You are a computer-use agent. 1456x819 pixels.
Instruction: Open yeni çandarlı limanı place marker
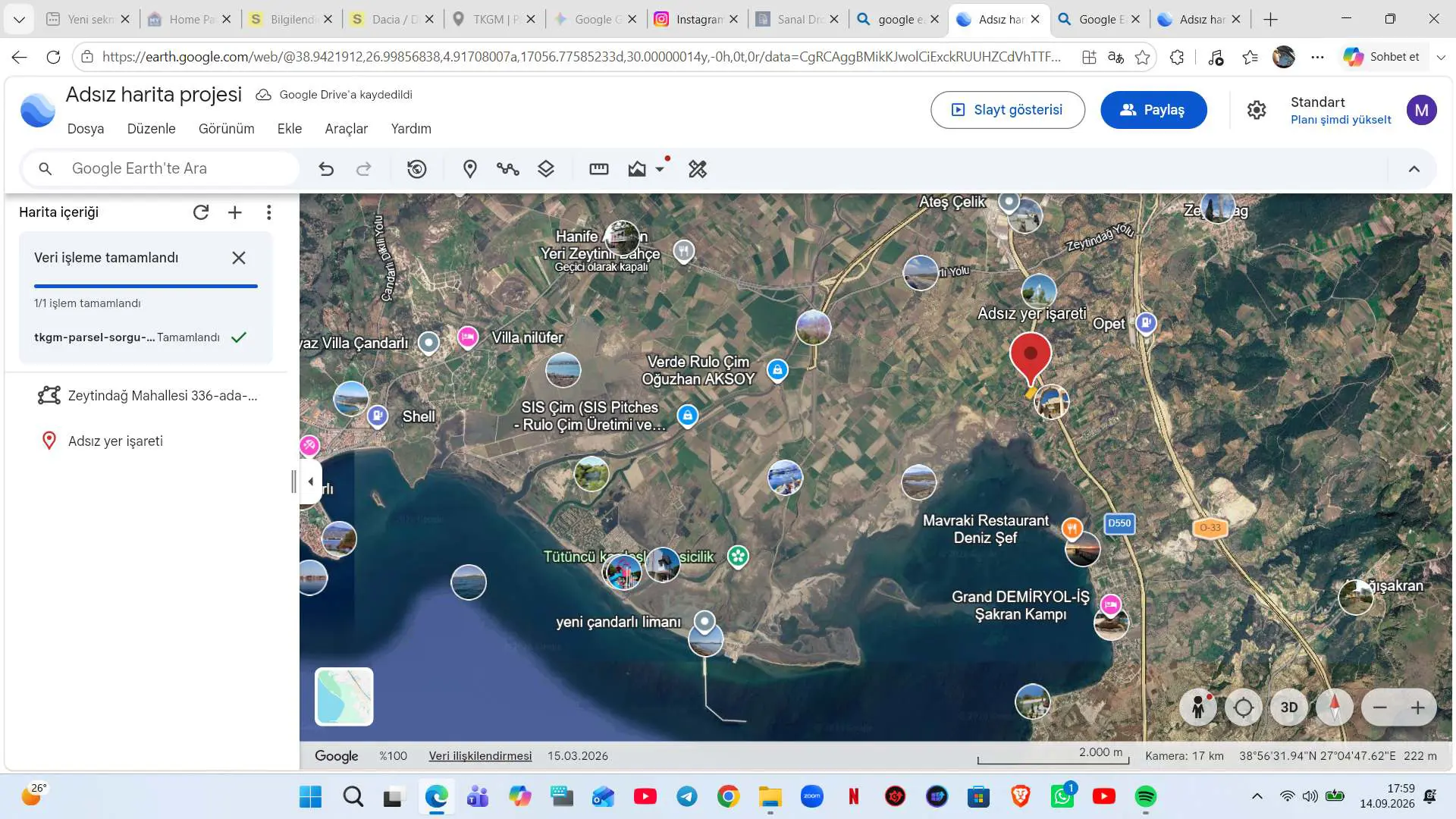[x=705, y=622]
